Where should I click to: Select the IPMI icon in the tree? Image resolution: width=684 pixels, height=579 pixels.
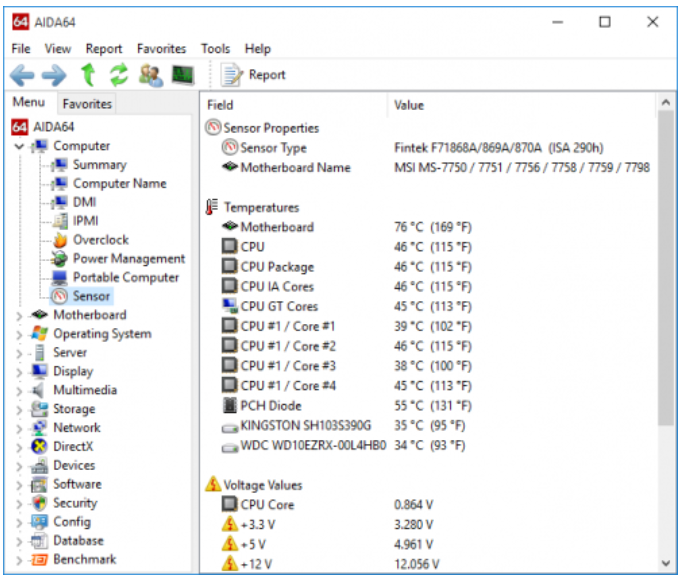59,221
